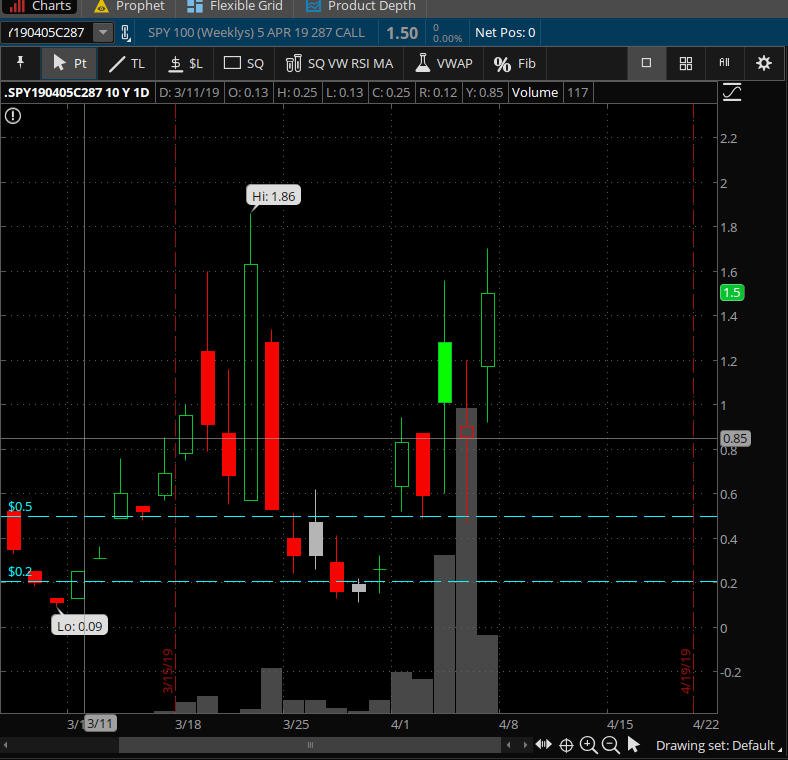The width and height of the screenshot is (788, 760).
Task: Switch to single chart layout square icon
Action: [646, 63]
